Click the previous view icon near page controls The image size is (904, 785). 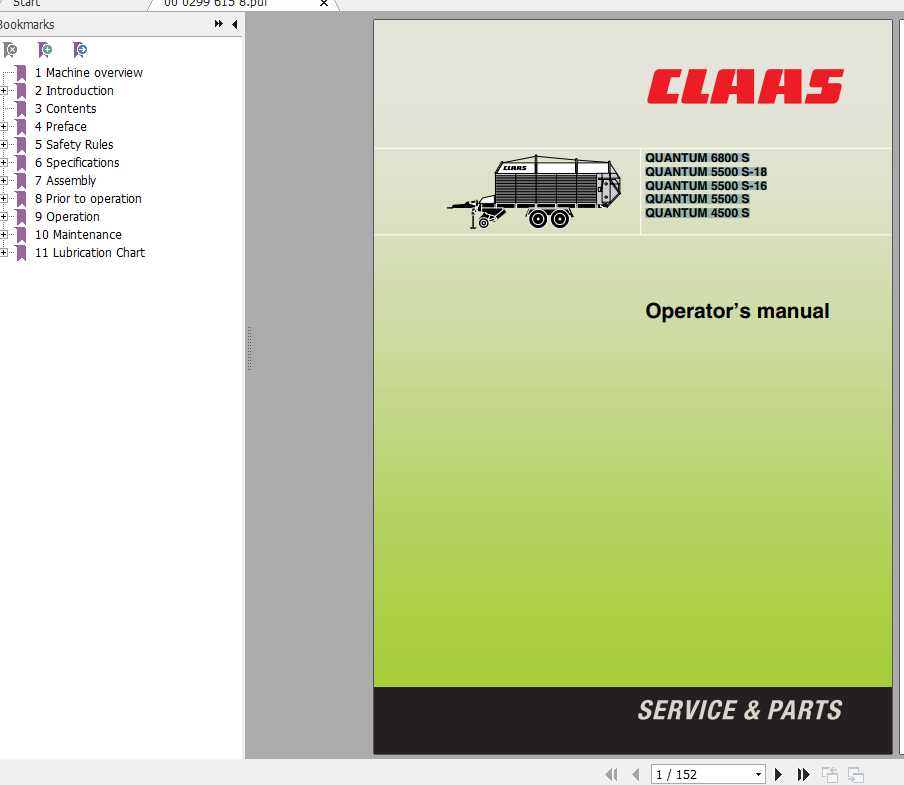830,774
